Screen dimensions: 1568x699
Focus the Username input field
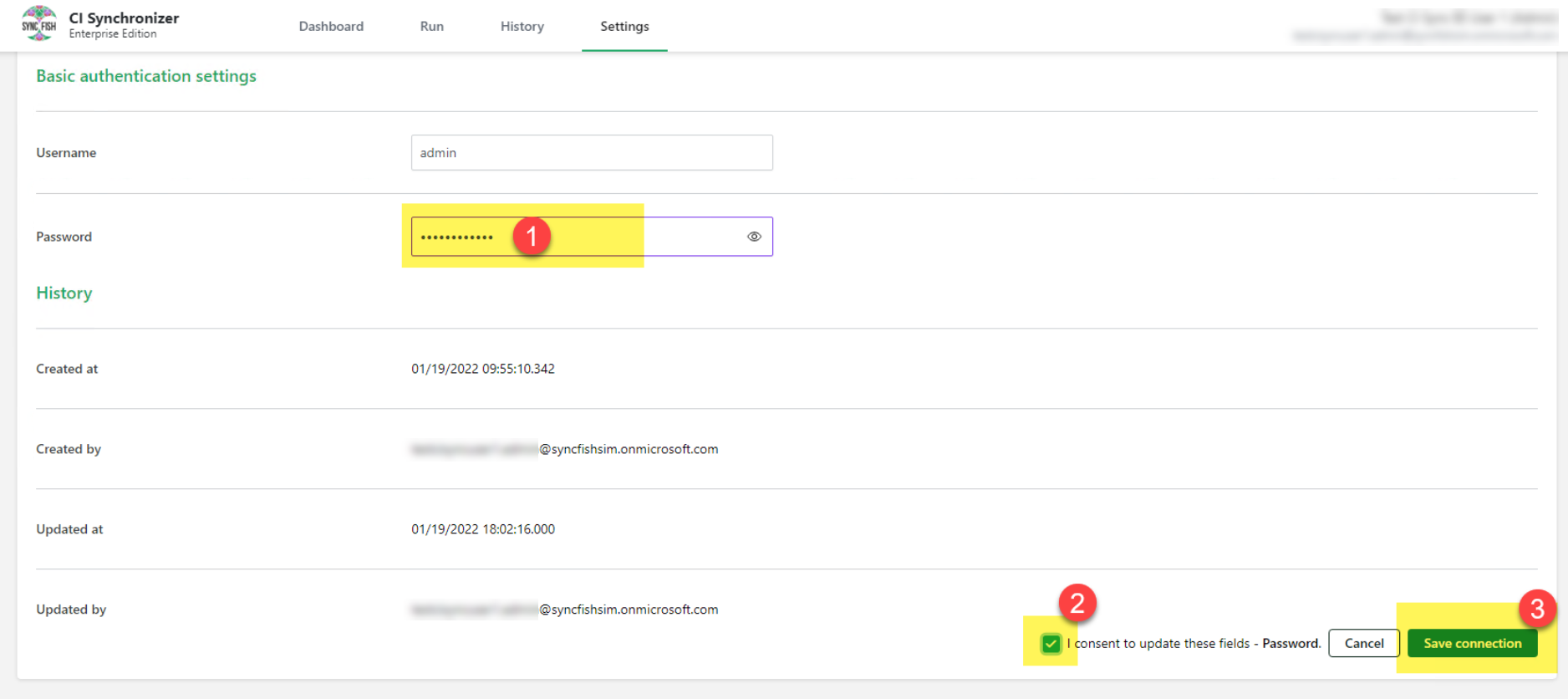tap(592, 153)
